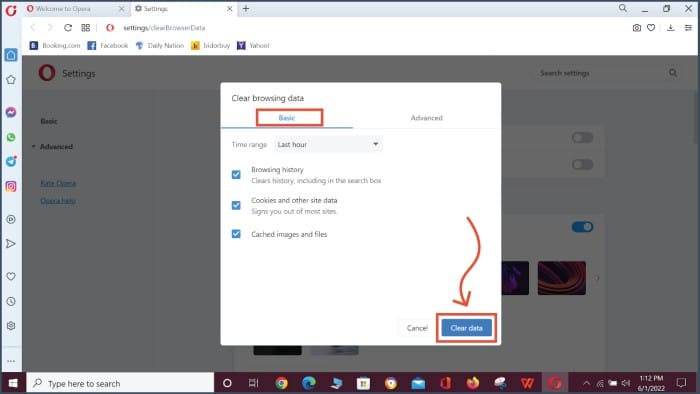
Task: Open the WhatsApp sidebar icon
Action: (x=11, y=137)
